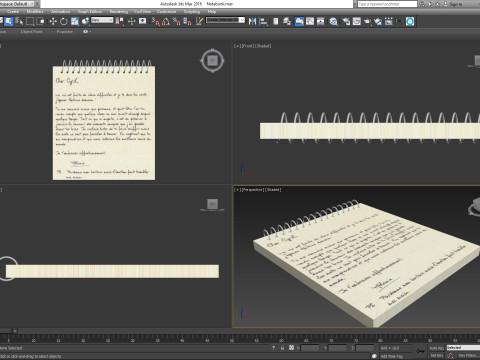480x360 pixels.
Task: Click Add Time Tag
Action: pos(392,356)
